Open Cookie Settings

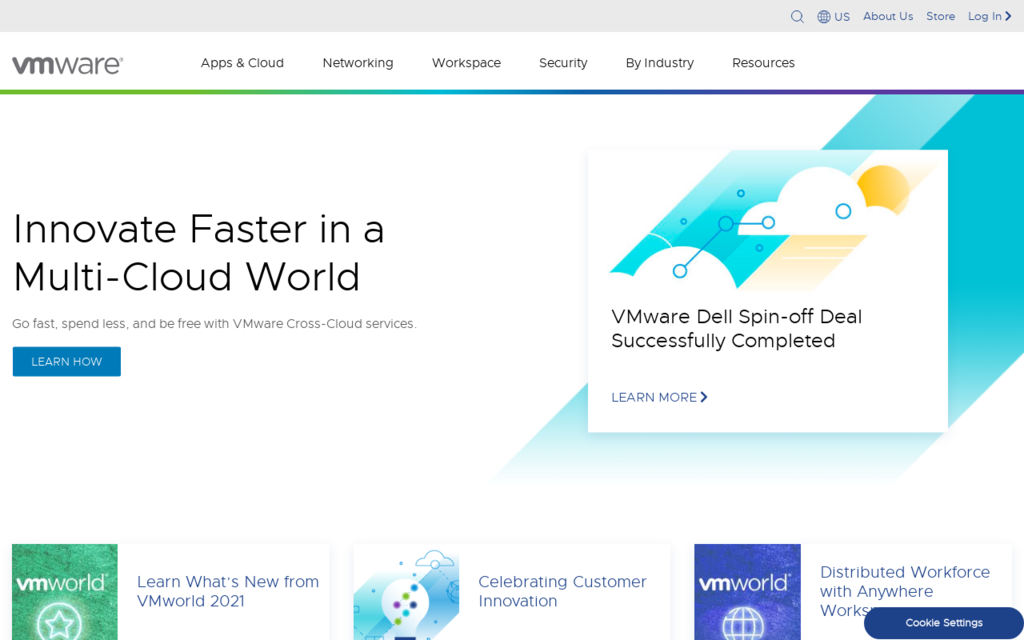[943, 623]
